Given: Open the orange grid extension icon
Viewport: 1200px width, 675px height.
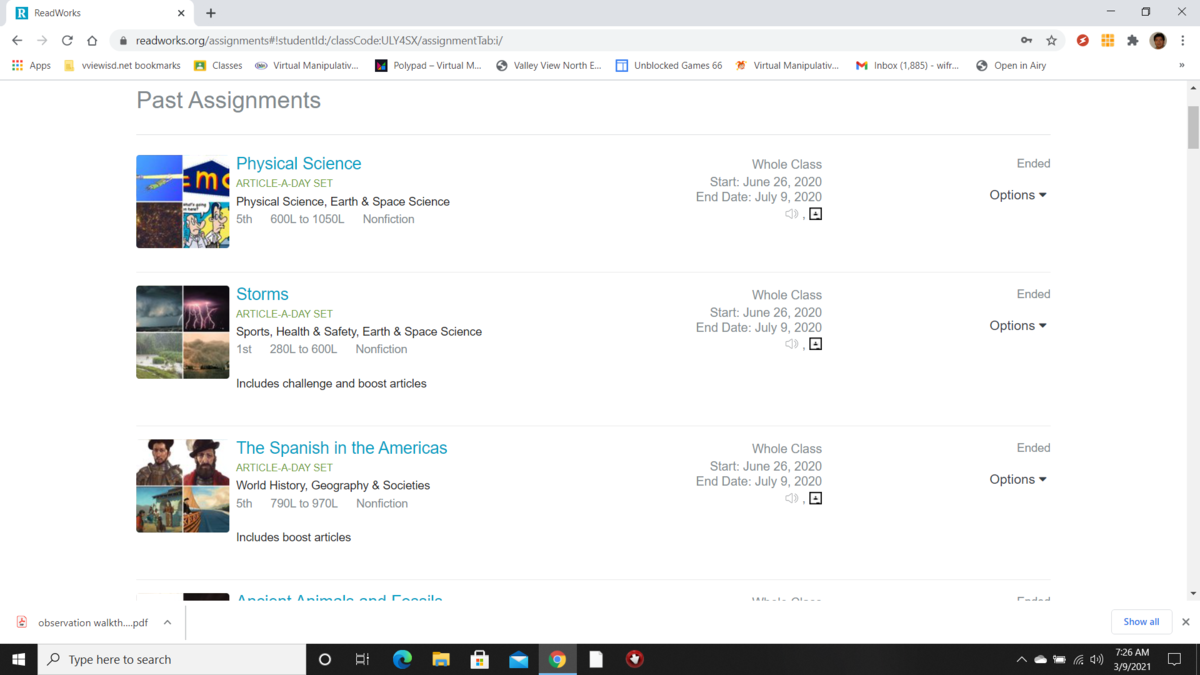Looking at the screenshot, I should 1107,41.
